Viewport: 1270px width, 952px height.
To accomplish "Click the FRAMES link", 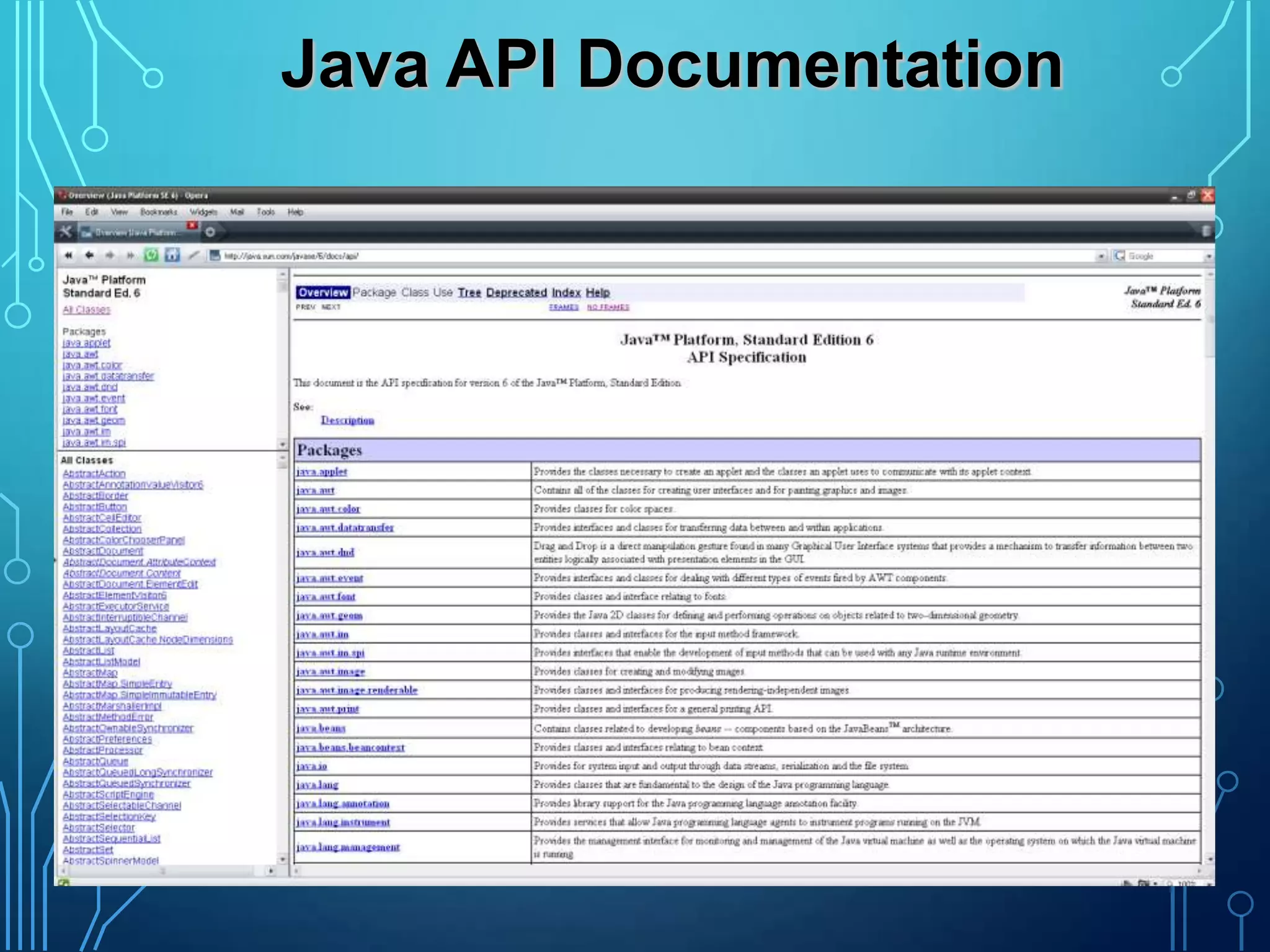I will (x=564, y=307).
